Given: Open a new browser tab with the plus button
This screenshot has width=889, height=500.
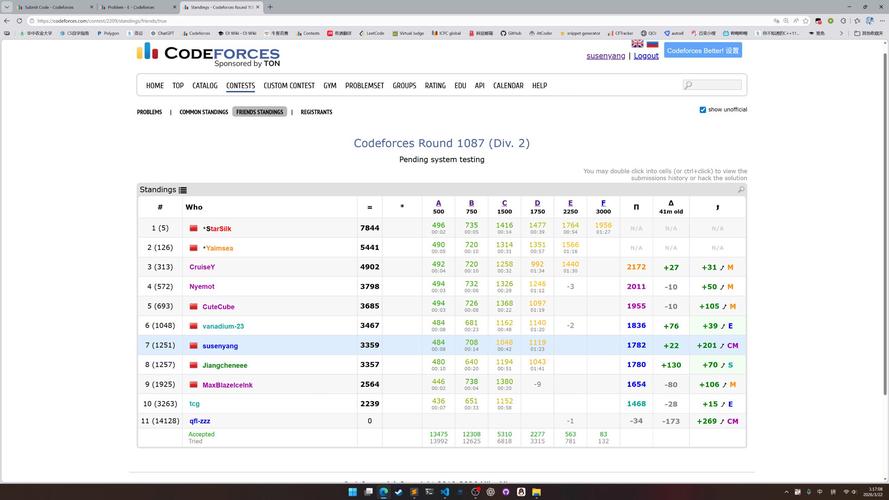Looking at the screenshot, I should 270,7.
